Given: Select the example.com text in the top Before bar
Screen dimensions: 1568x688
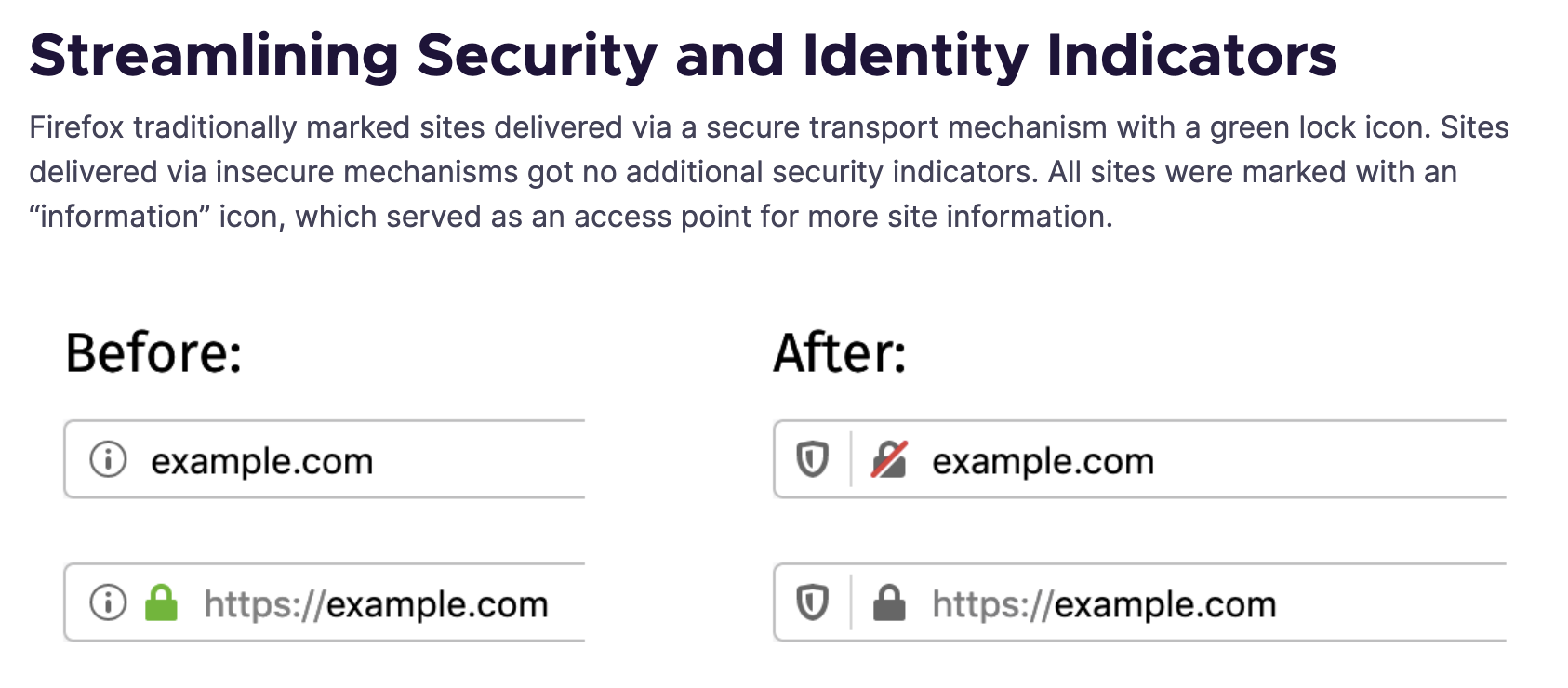Looking at the screenshot, I should tap(262, 461).
